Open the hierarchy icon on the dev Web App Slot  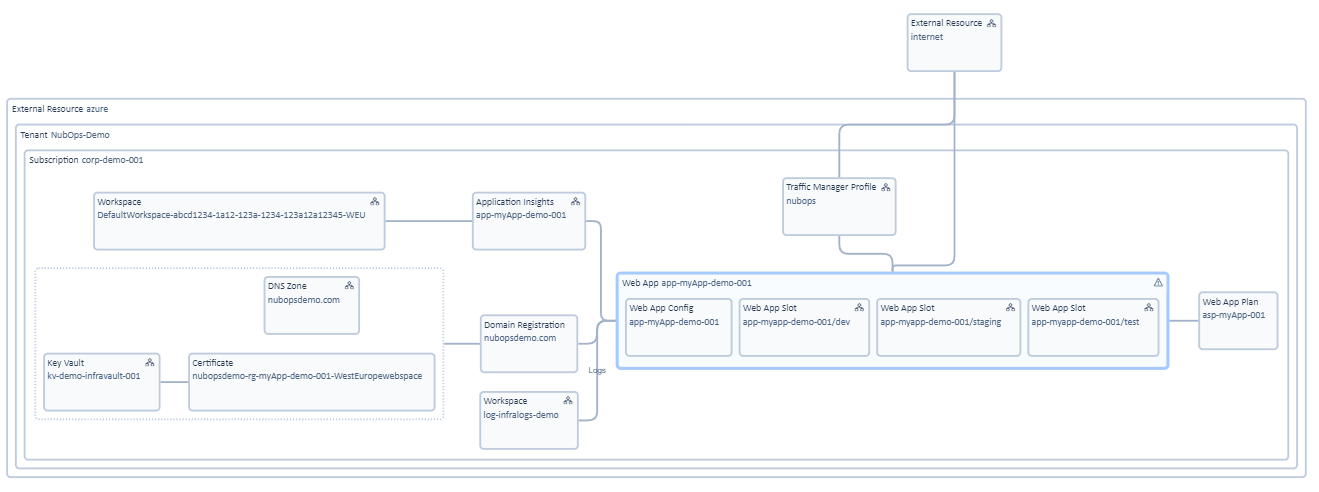coord(859,308)
